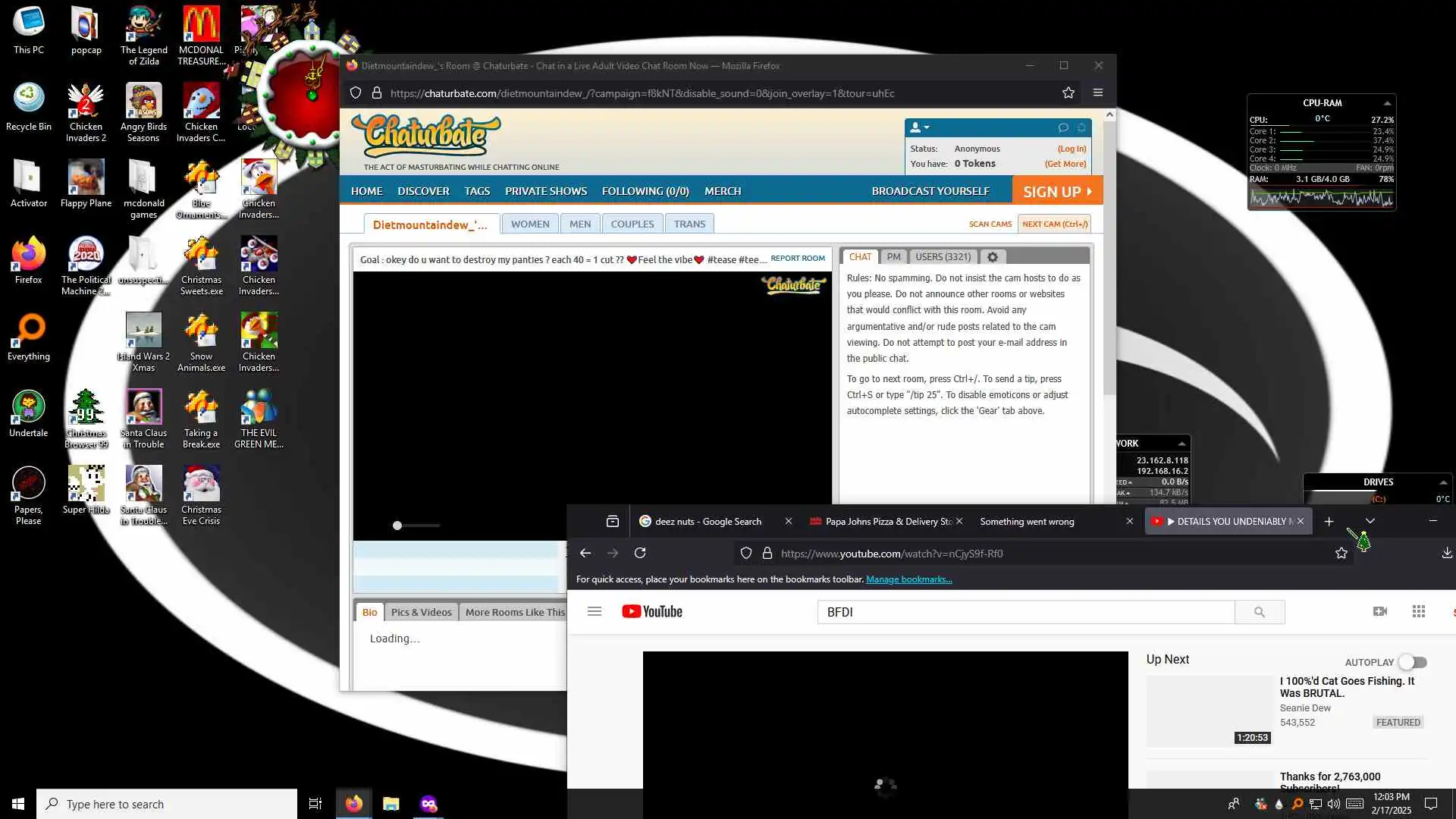Reload the YouTube page
The height and width of the screenshot is (819, 1456).
pos(640,553)
